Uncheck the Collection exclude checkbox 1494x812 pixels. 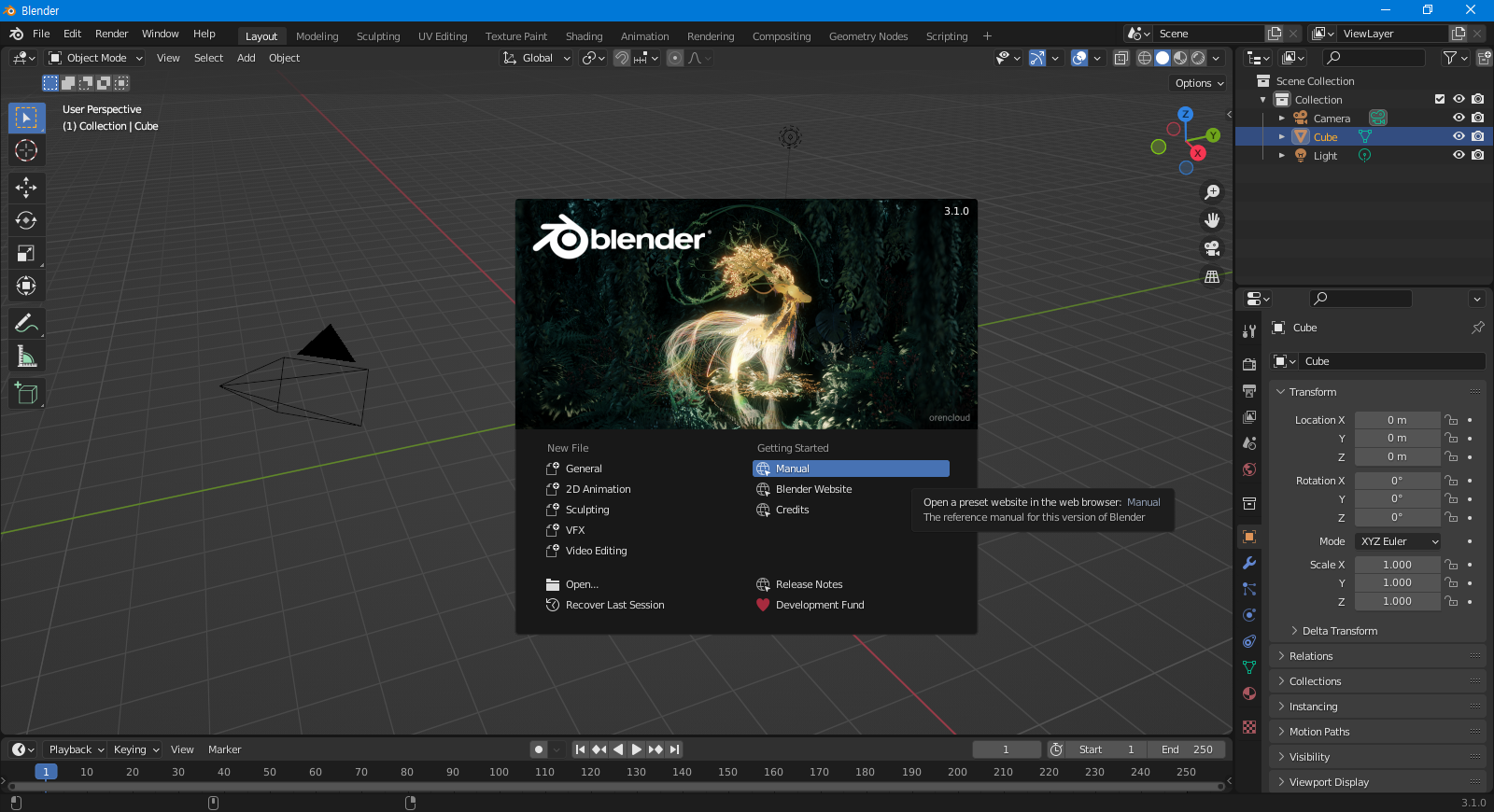(x=1440, y=99)
